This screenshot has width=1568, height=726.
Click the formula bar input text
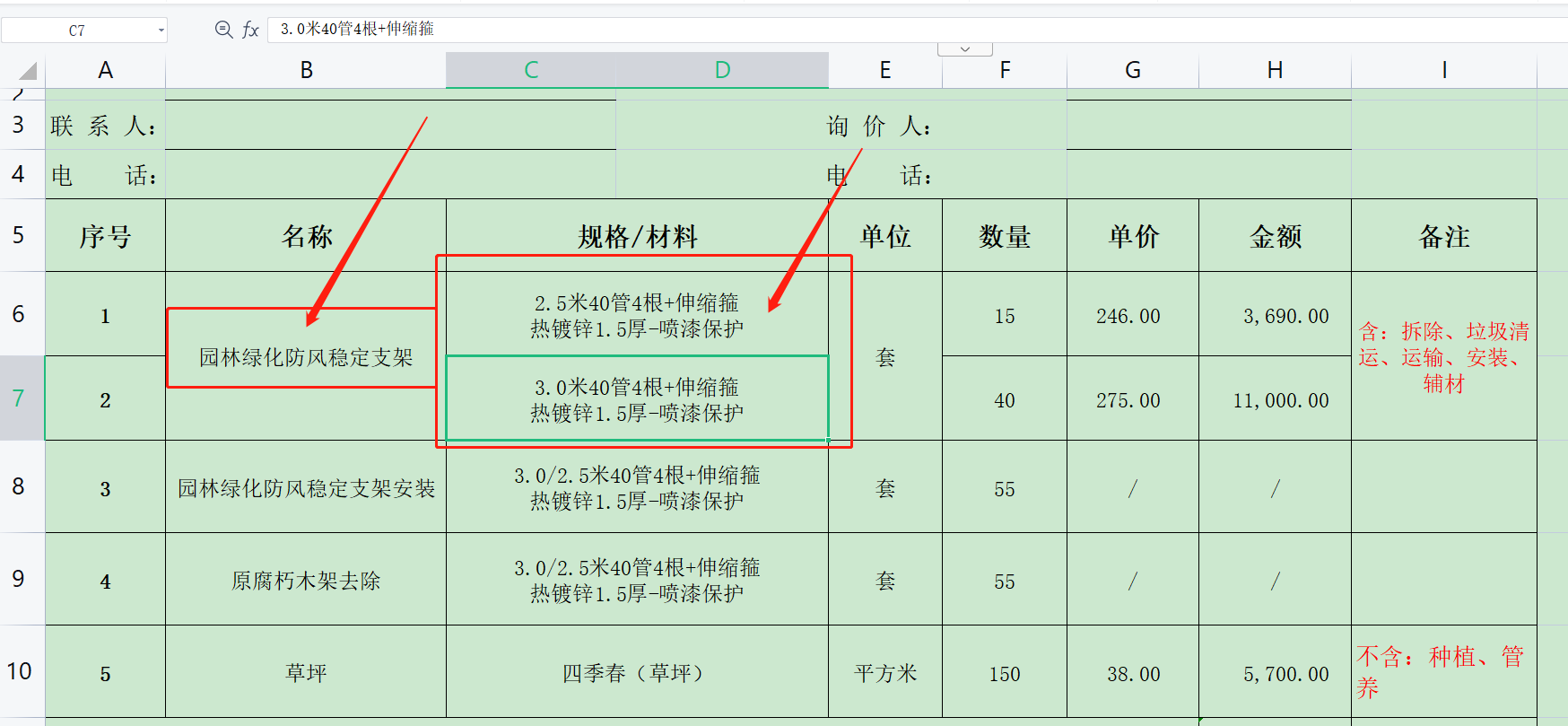pyautogui.click(x=356, y=29)
